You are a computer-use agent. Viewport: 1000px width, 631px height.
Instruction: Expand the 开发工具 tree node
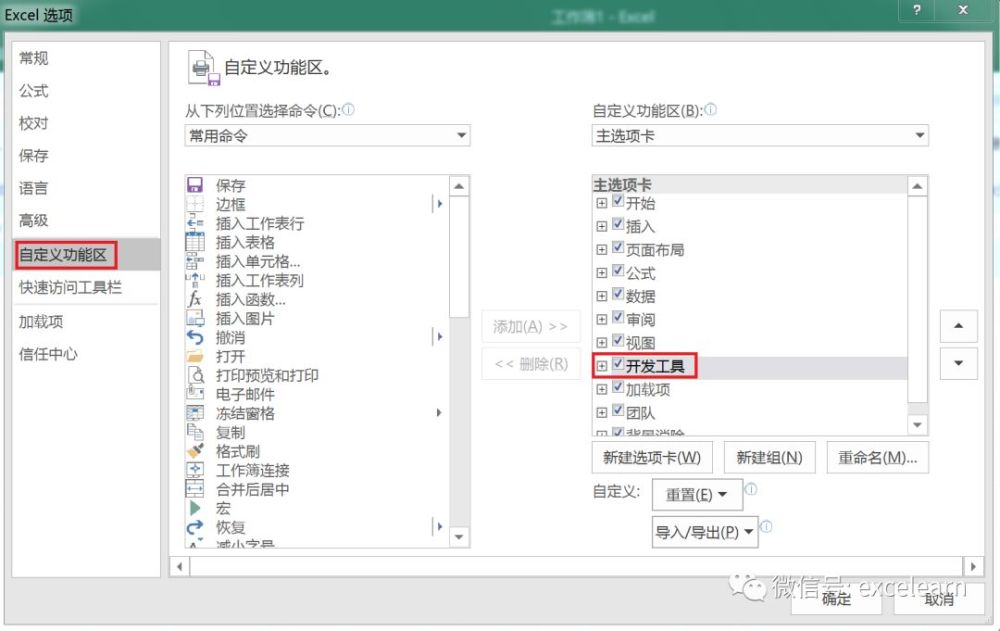601,366
